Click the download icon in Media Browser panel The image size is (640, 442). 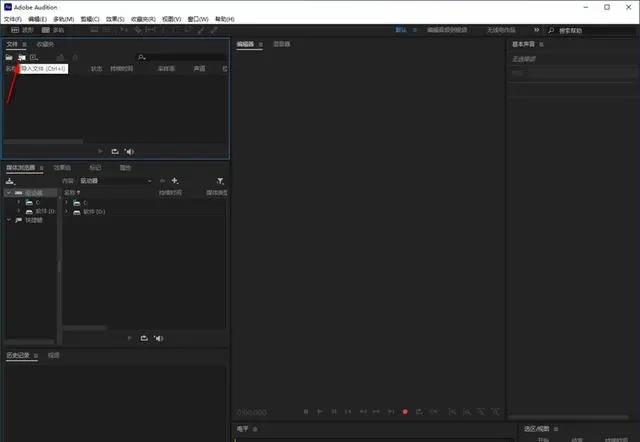point(10,181)
